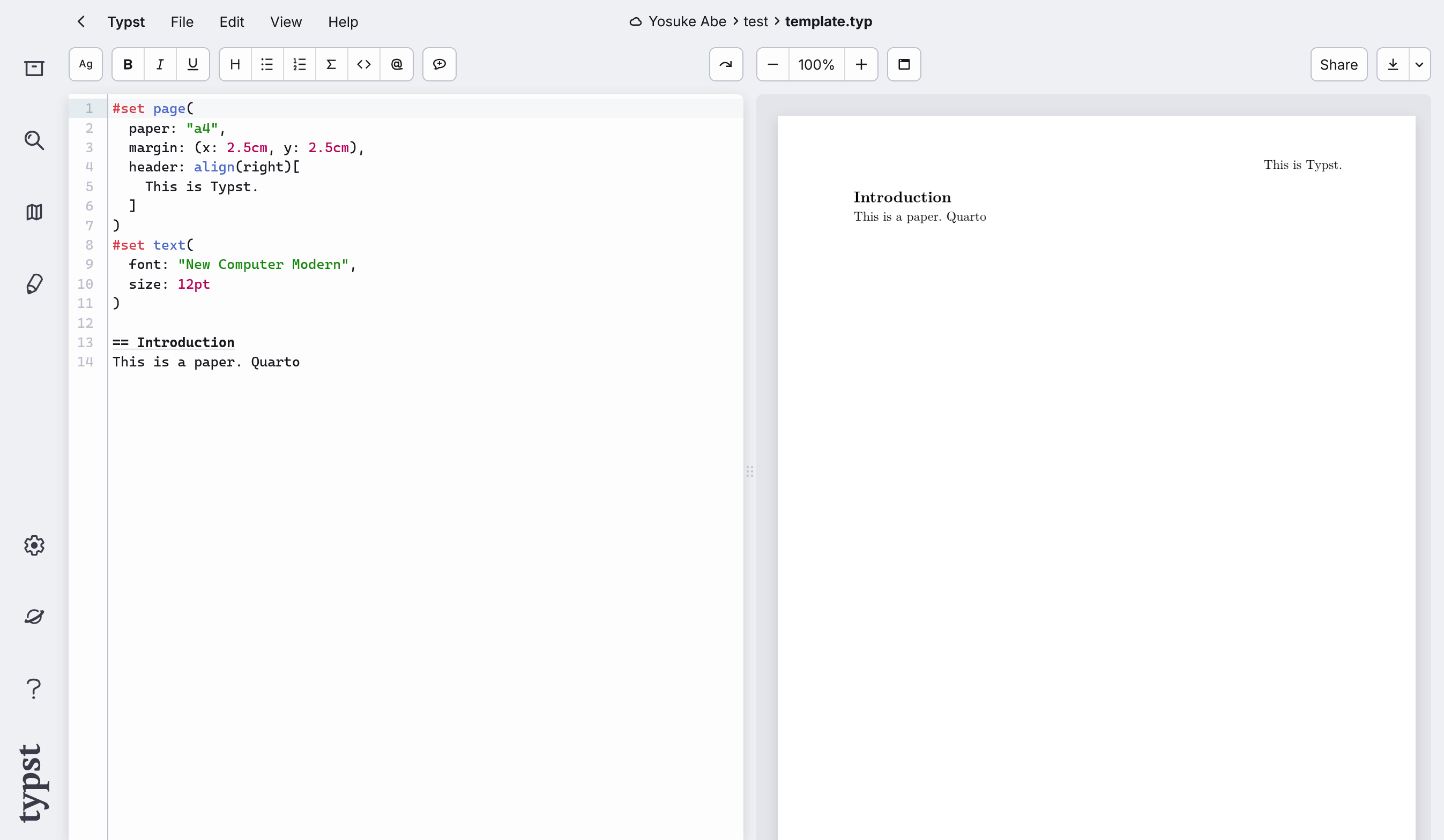Expand the download options dropdown arrow

(x=1419, y=65)
